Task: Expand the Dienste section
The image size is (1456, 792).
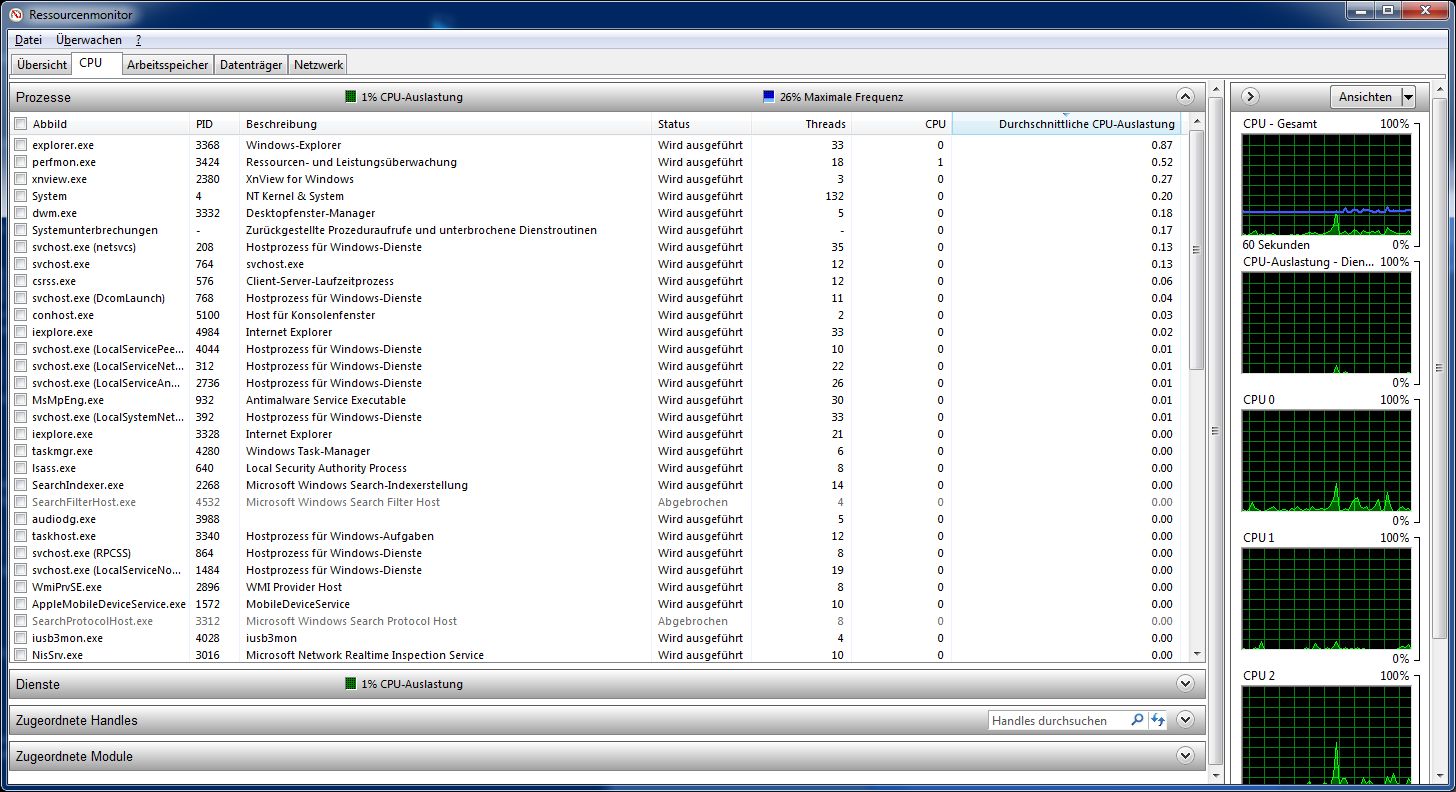Action: (1186, 684)
